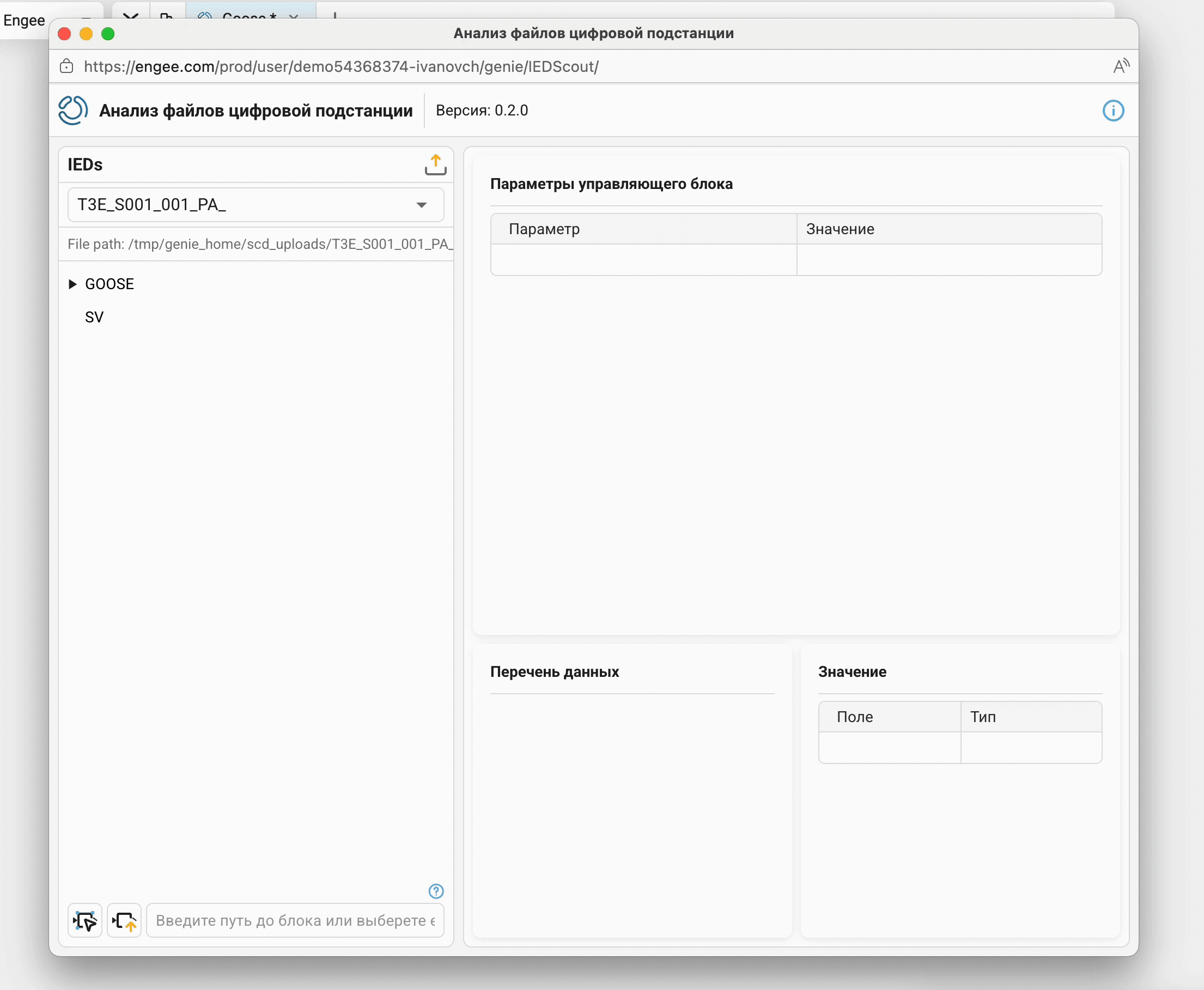Select the SV tree item
The height and width of the screenshot is (990, 1204).
click(94, 317)
